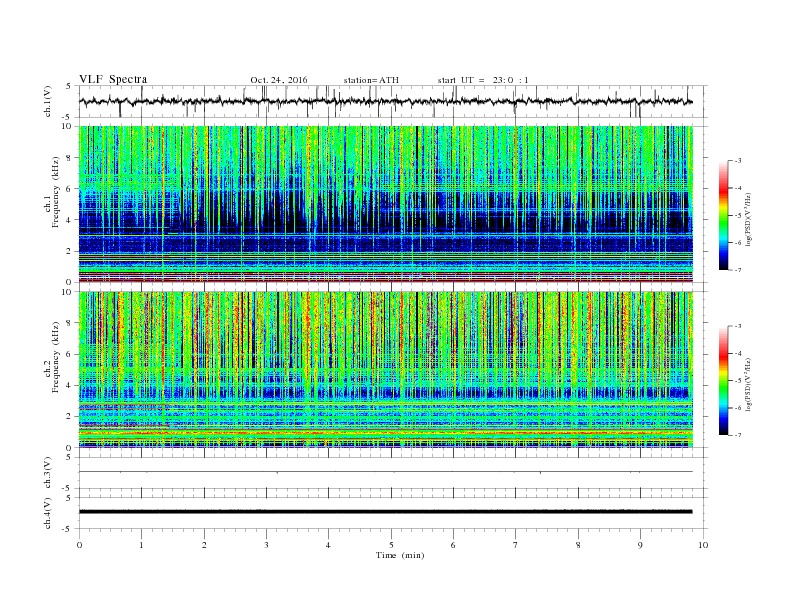Click the 'start UT = 23: 0 : 1' text
The height and width of the screenshot is (612, 792).
483,80
